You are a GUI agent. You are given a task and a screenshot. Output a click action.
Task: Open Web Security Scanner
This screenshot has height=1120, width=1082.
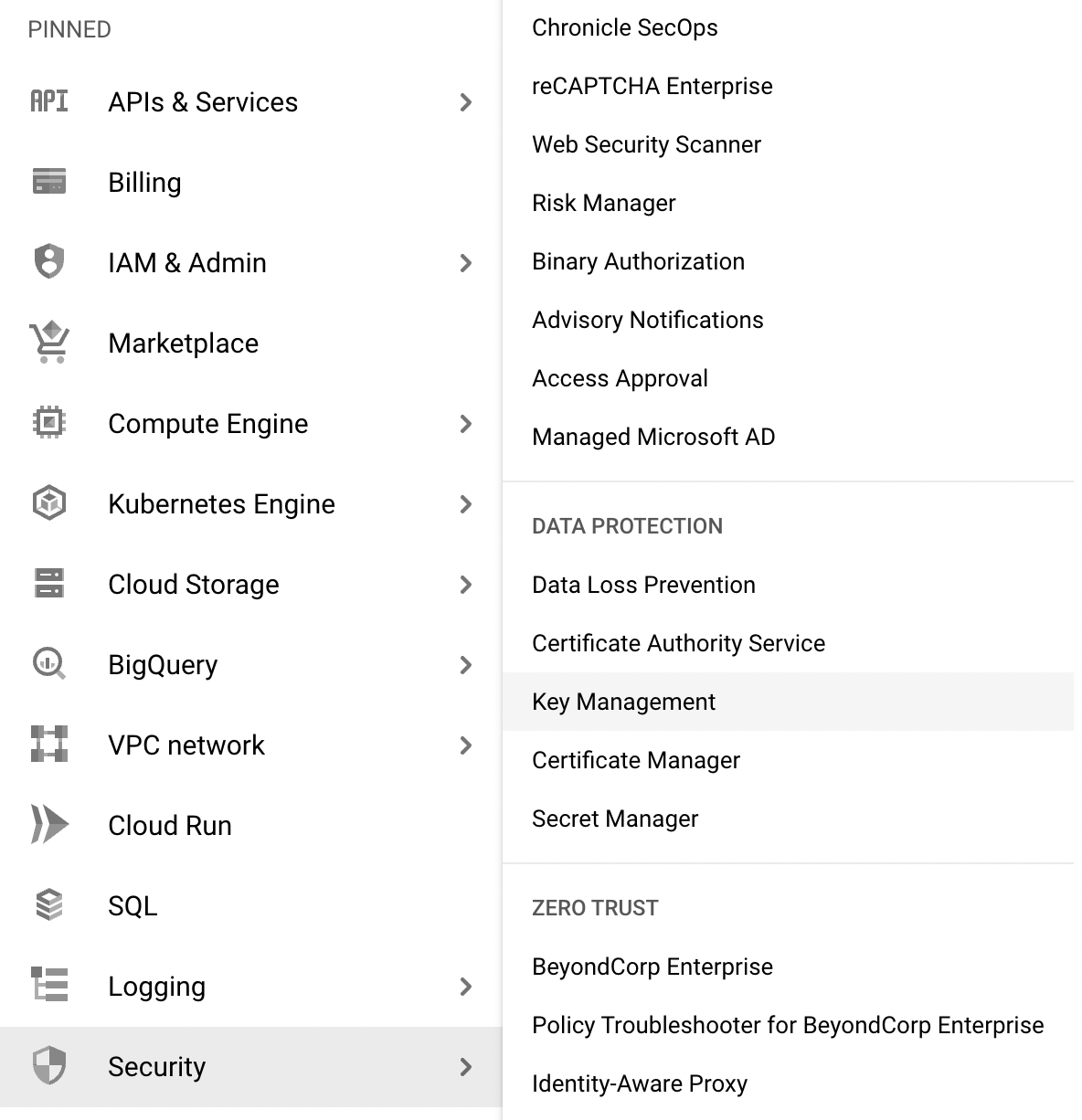click(646, 144)
